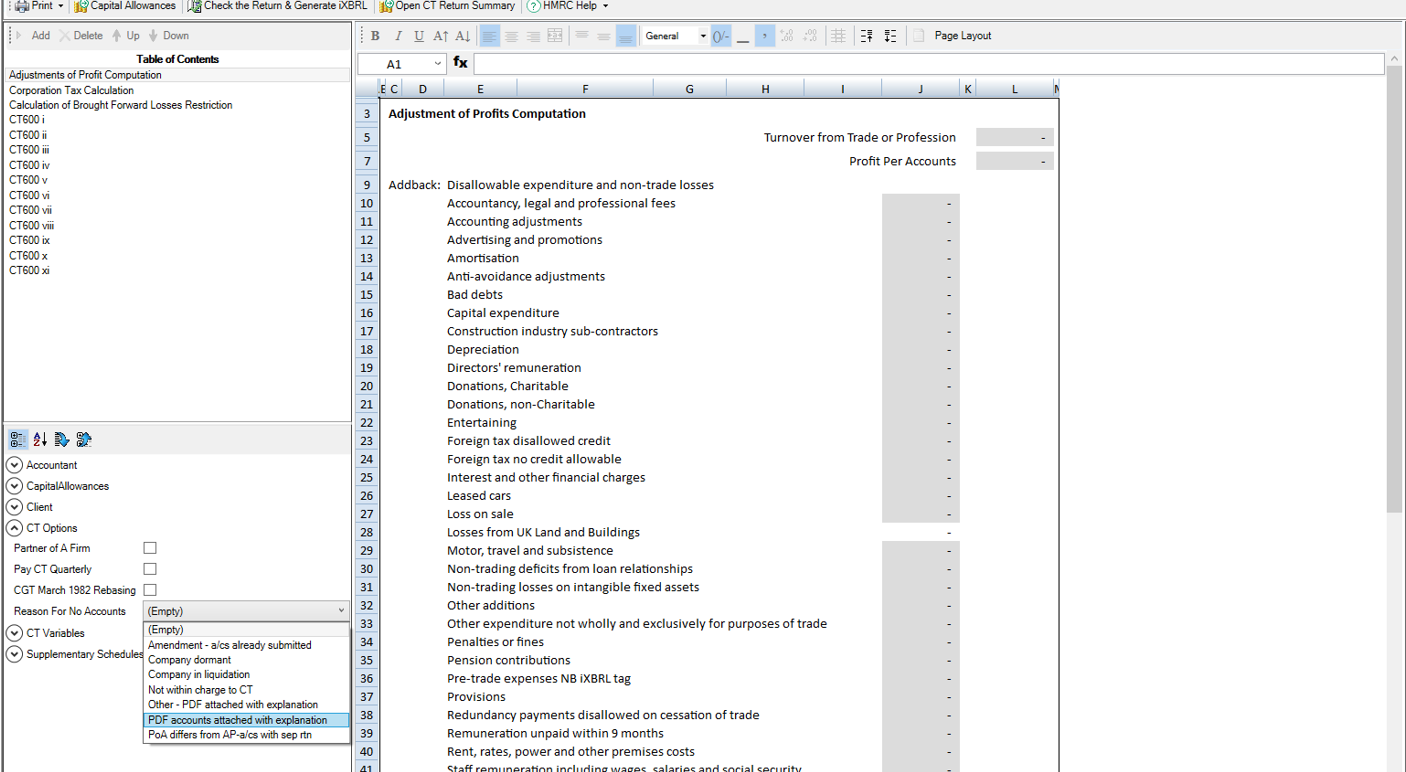Apply italic formatting
The image size is (1406, 772).
coord(397,36)
